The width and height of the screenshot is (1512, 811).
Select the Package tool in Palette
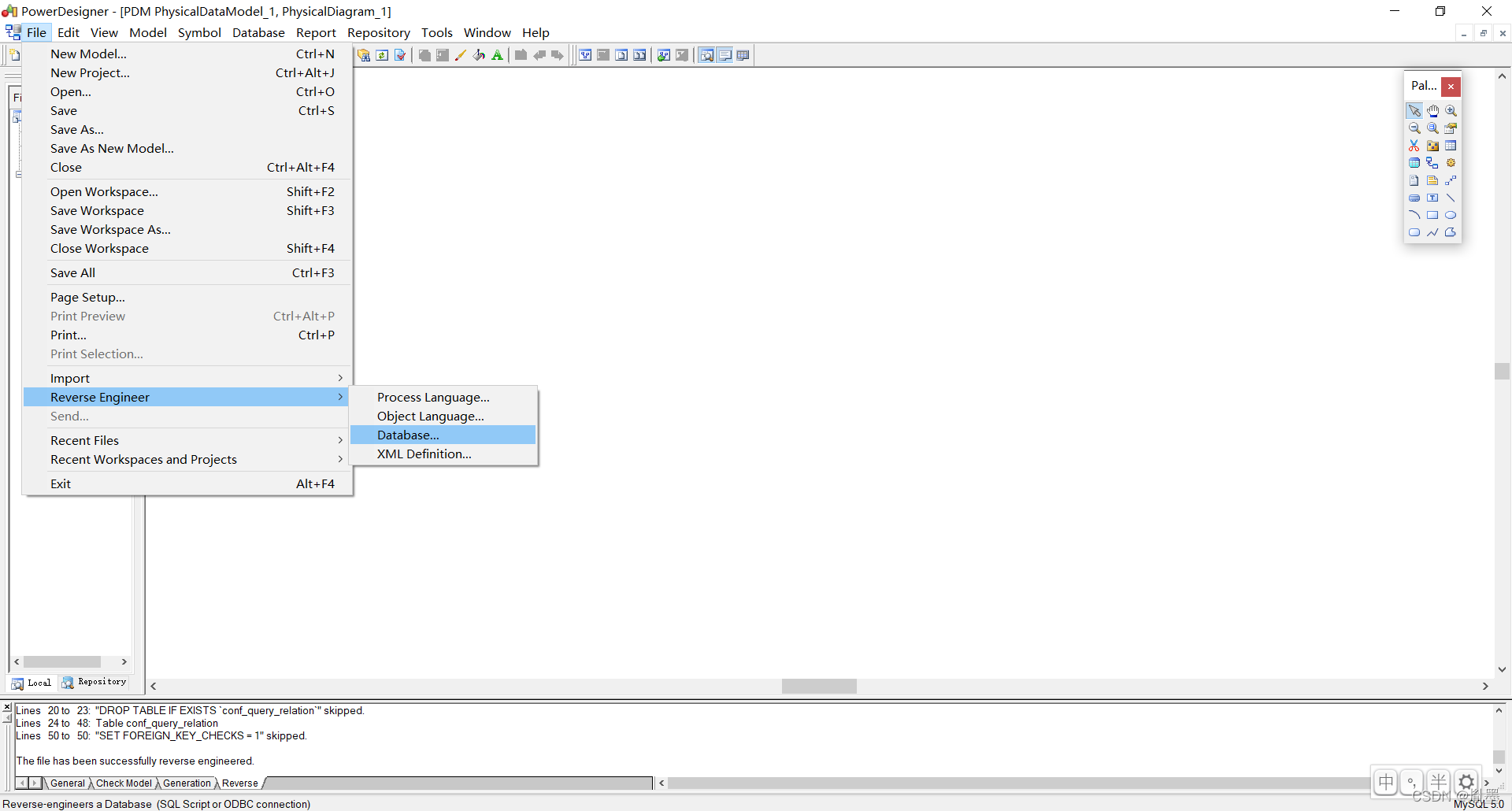1432,146
